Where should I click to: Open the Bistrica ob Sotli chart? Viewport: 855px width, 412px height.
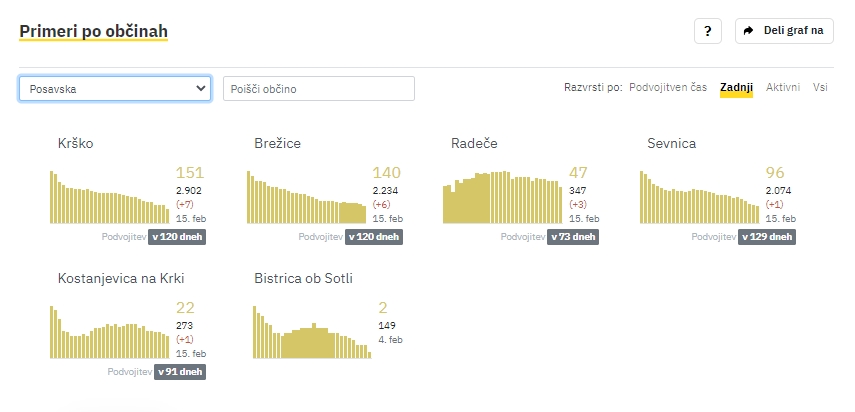tap(312, 332)
